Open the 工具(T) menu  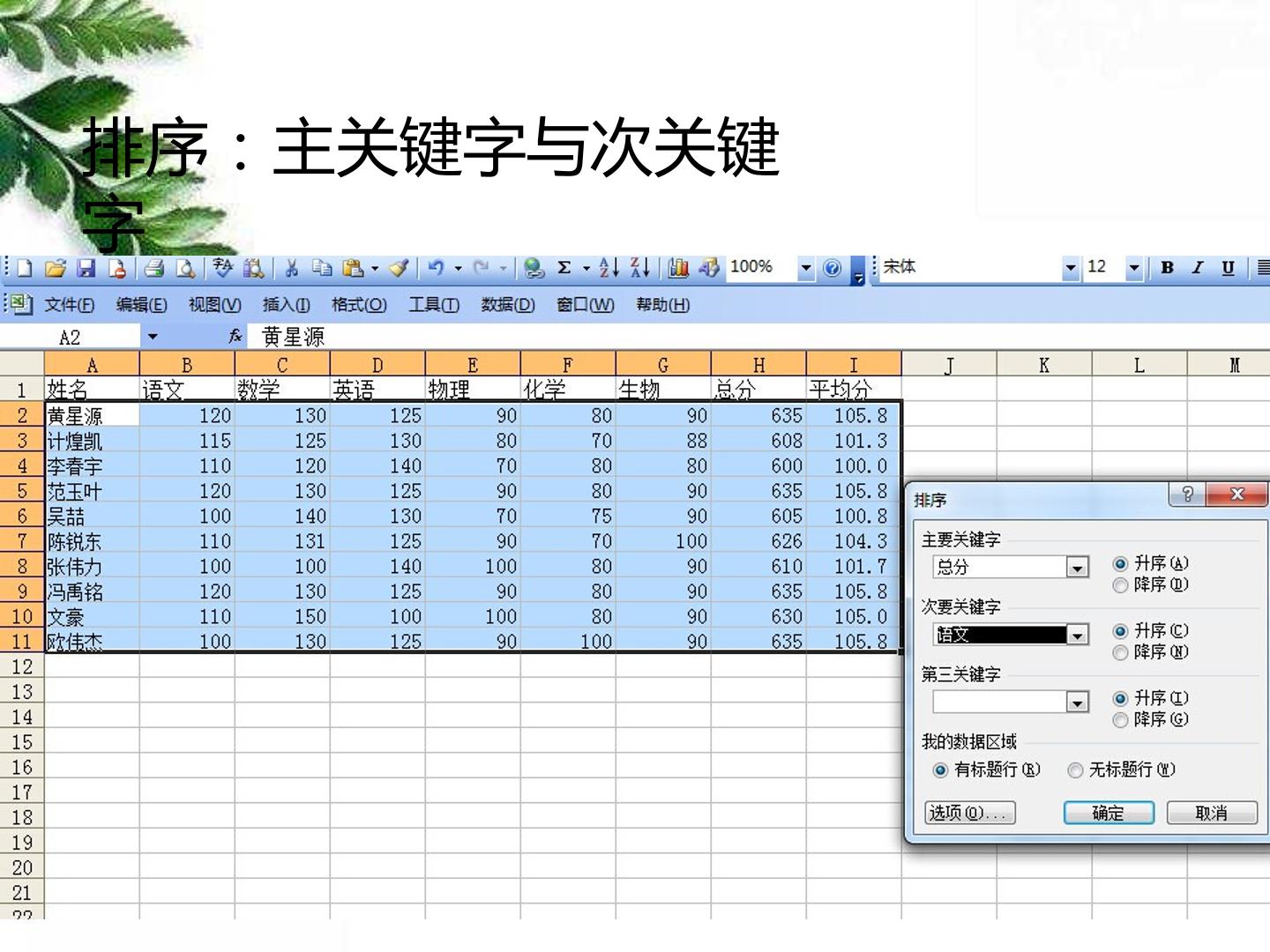(433, 305)
